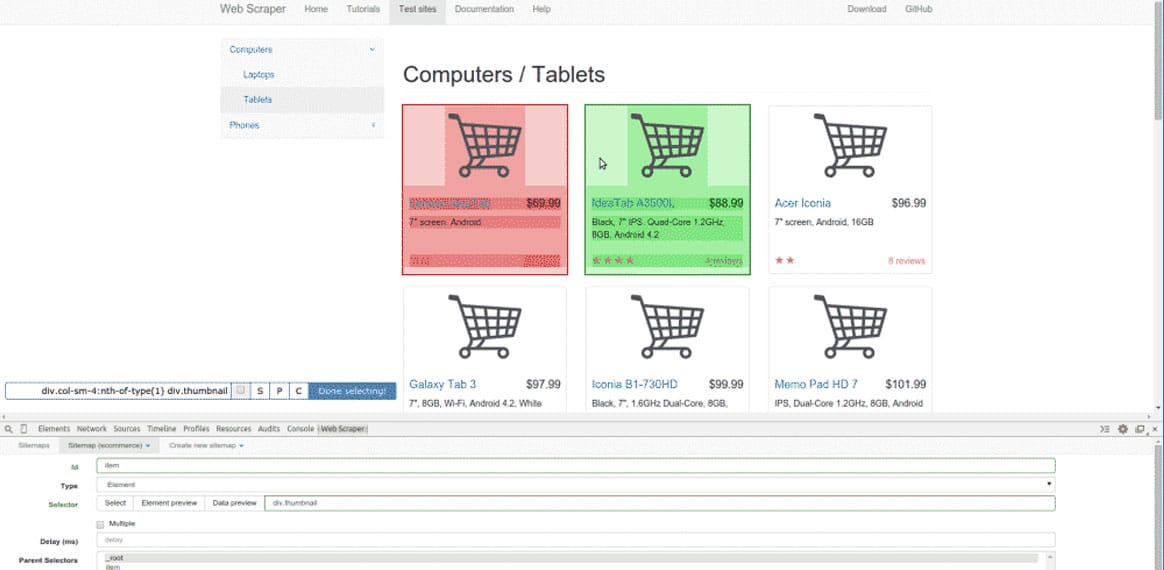Click the C button in selection toolbar
This screenshot has height=570, width=1164.
[x=298, y=391]
